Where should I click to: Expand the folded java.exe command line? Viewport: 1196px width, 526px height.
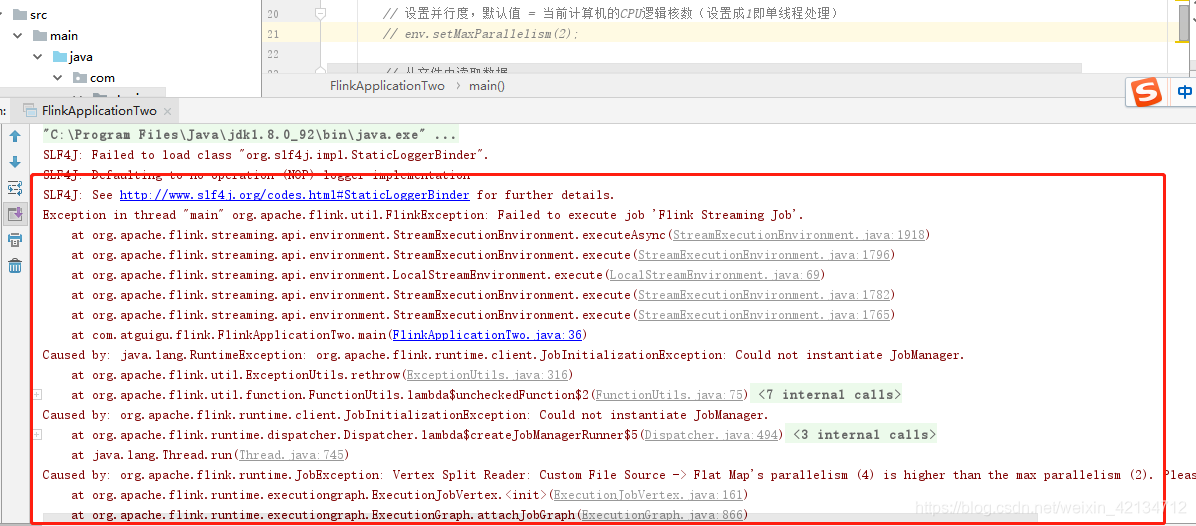(250, 135)
